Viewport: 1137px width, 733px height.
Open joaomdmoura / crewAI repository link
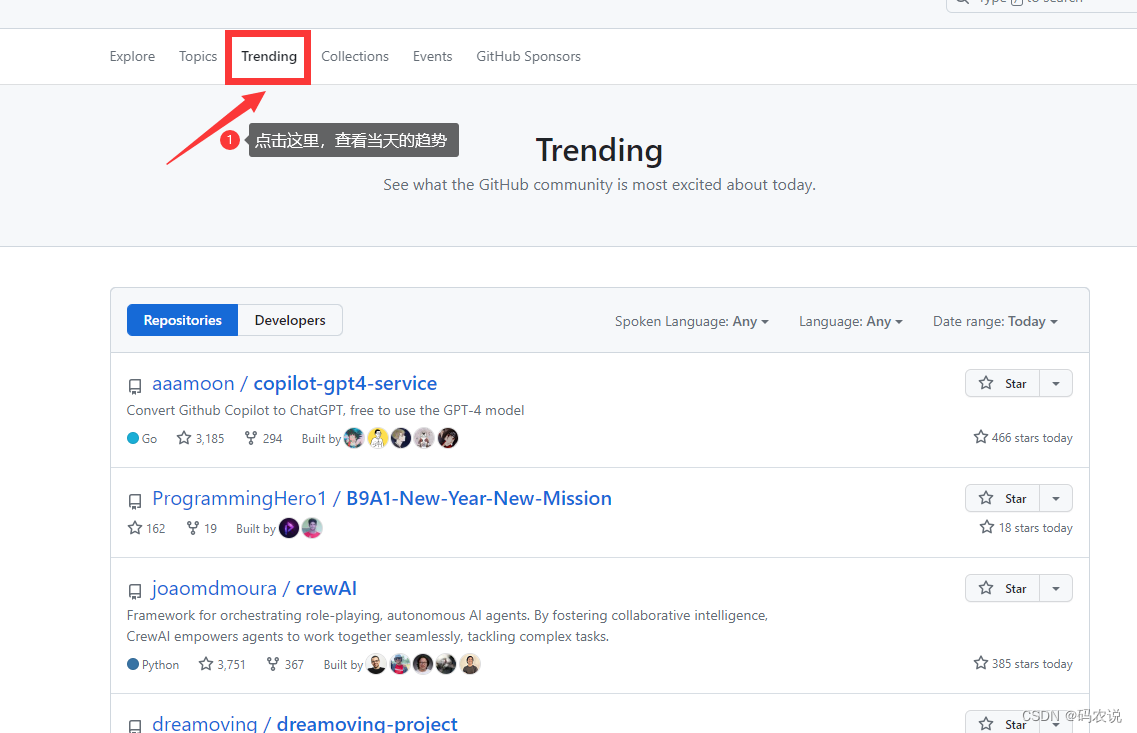[x=255, y=589]
